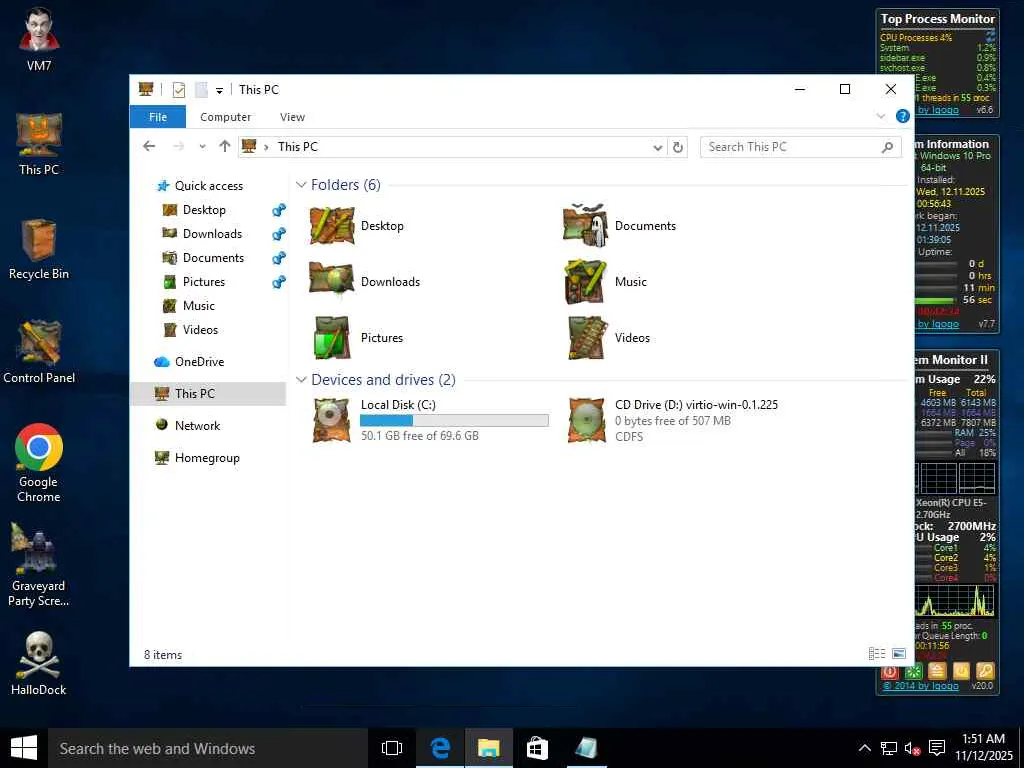Image resolution: width=1024 pixels, height=768 pixels.
Task: Select This PC in navigation pane
Action: pos(208,393)
